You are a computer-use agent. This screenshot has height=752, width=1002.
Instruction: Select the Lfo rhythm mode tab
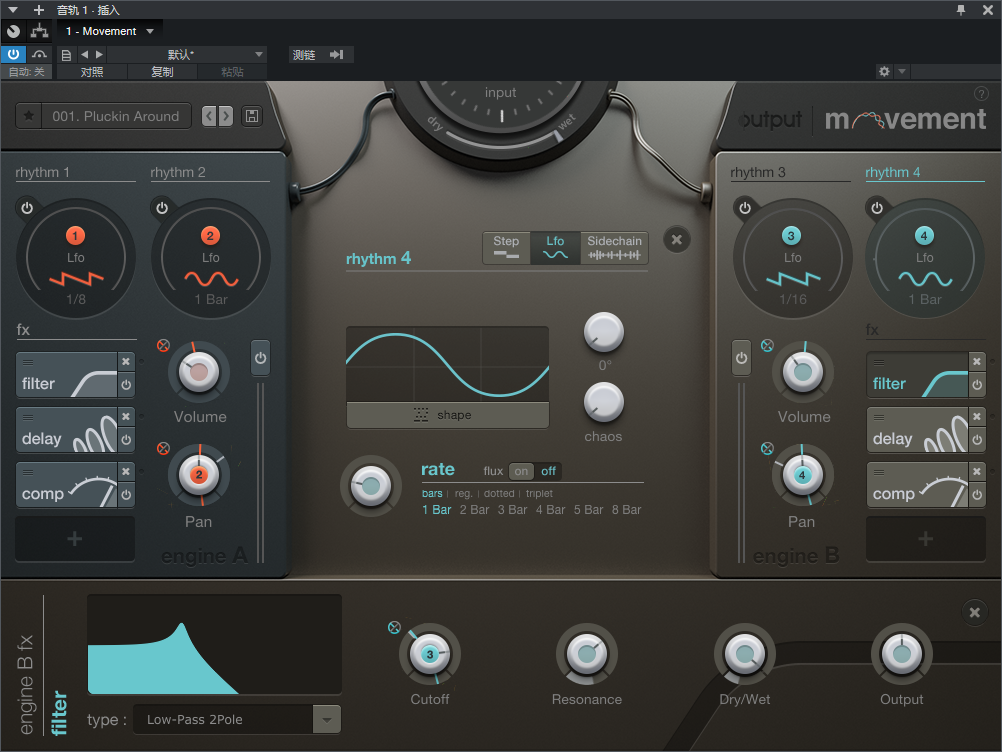tap(555, 247)
